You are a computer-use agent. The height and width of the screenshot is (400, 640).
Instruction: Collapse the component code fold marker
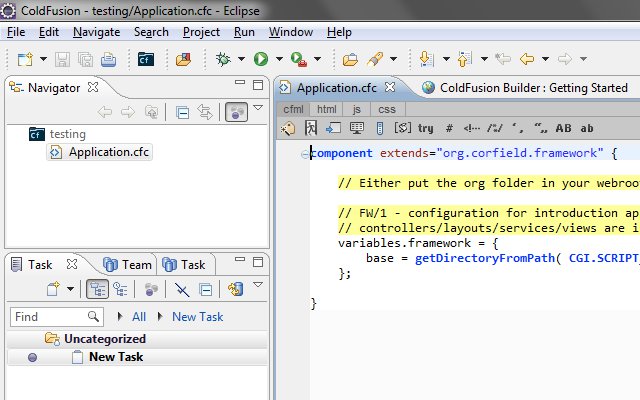pyautogui.click(x=304, y=154)
